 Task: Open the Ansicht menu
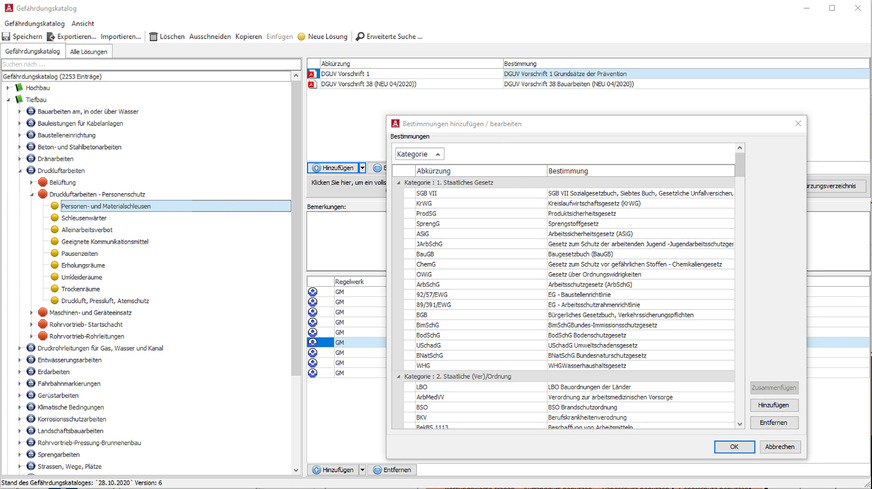[x=83, y=22]
